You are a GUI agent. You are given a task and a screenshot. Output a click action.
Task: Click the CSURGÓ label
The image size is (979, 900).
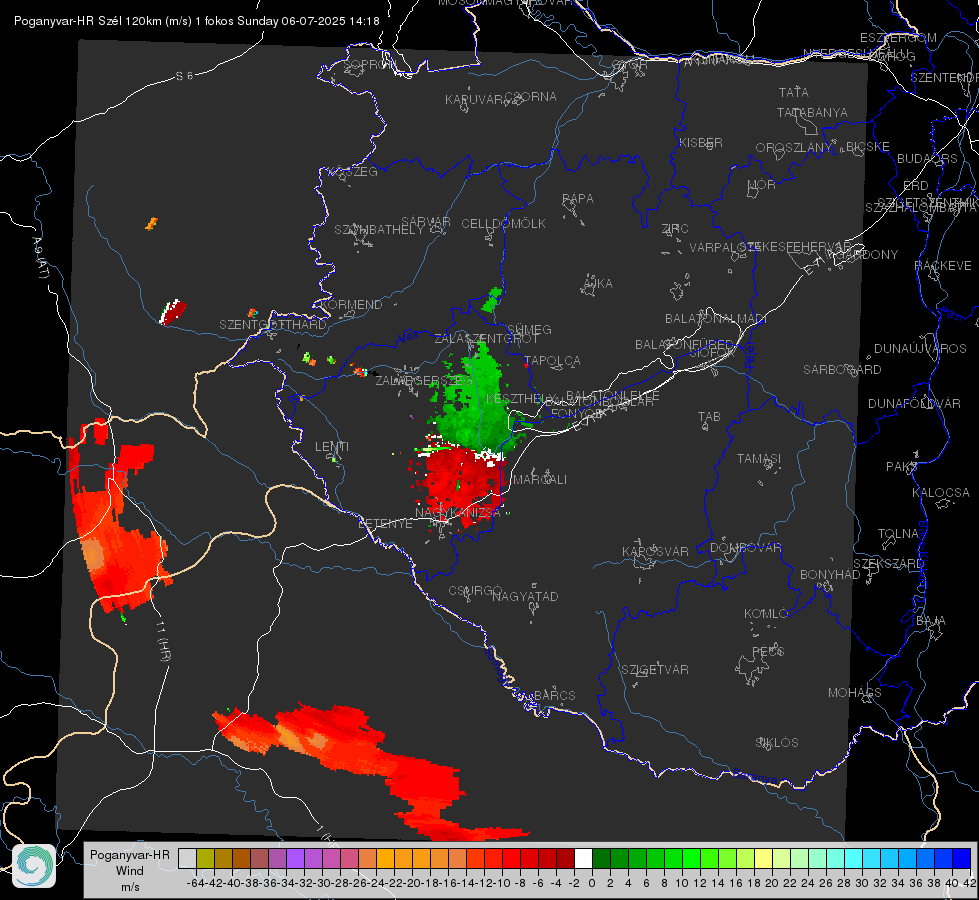coord(475,591)
